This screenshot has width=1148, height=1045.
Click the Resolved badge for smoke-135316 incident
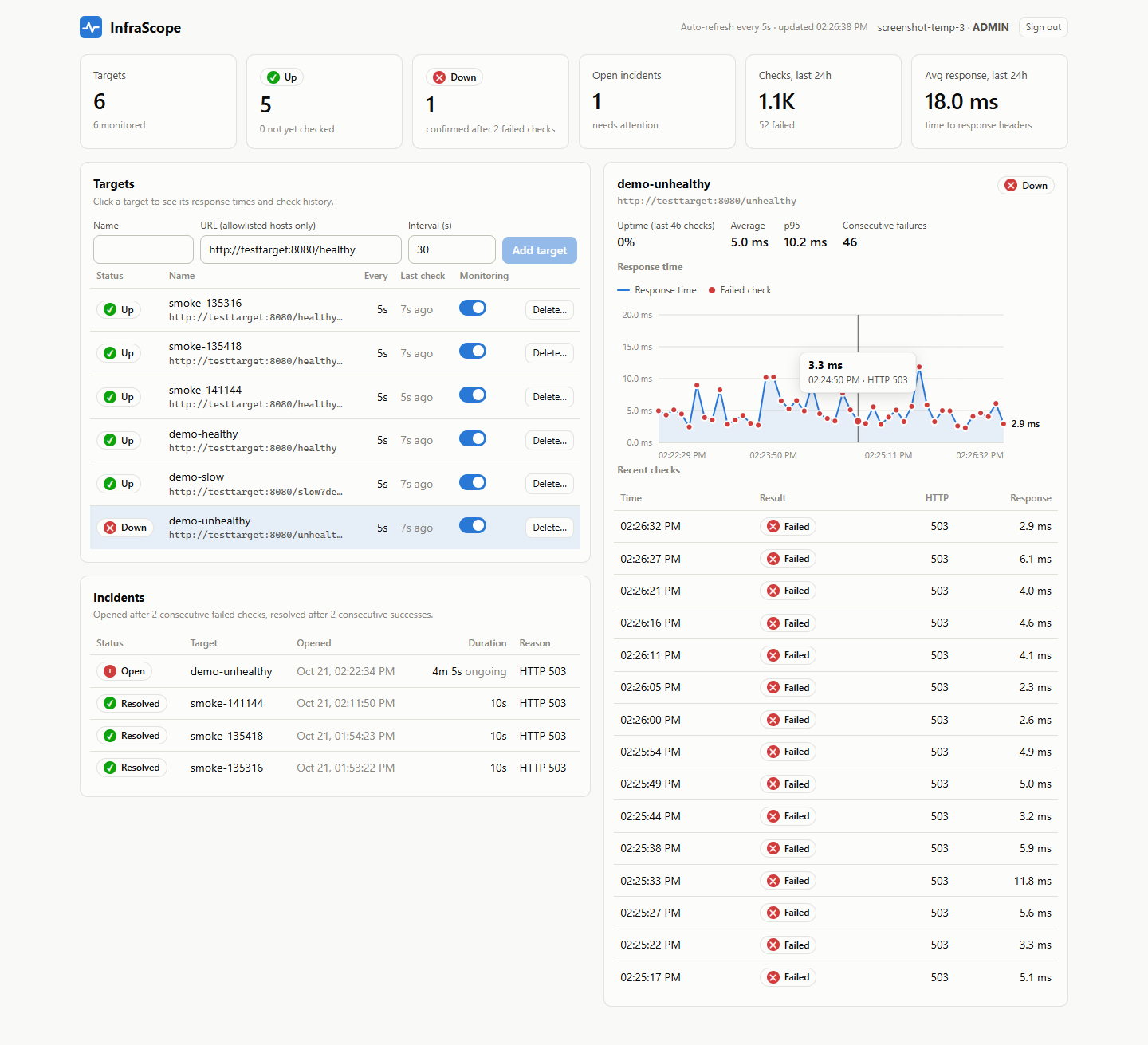pyautogui.click(x=132, y=768)
